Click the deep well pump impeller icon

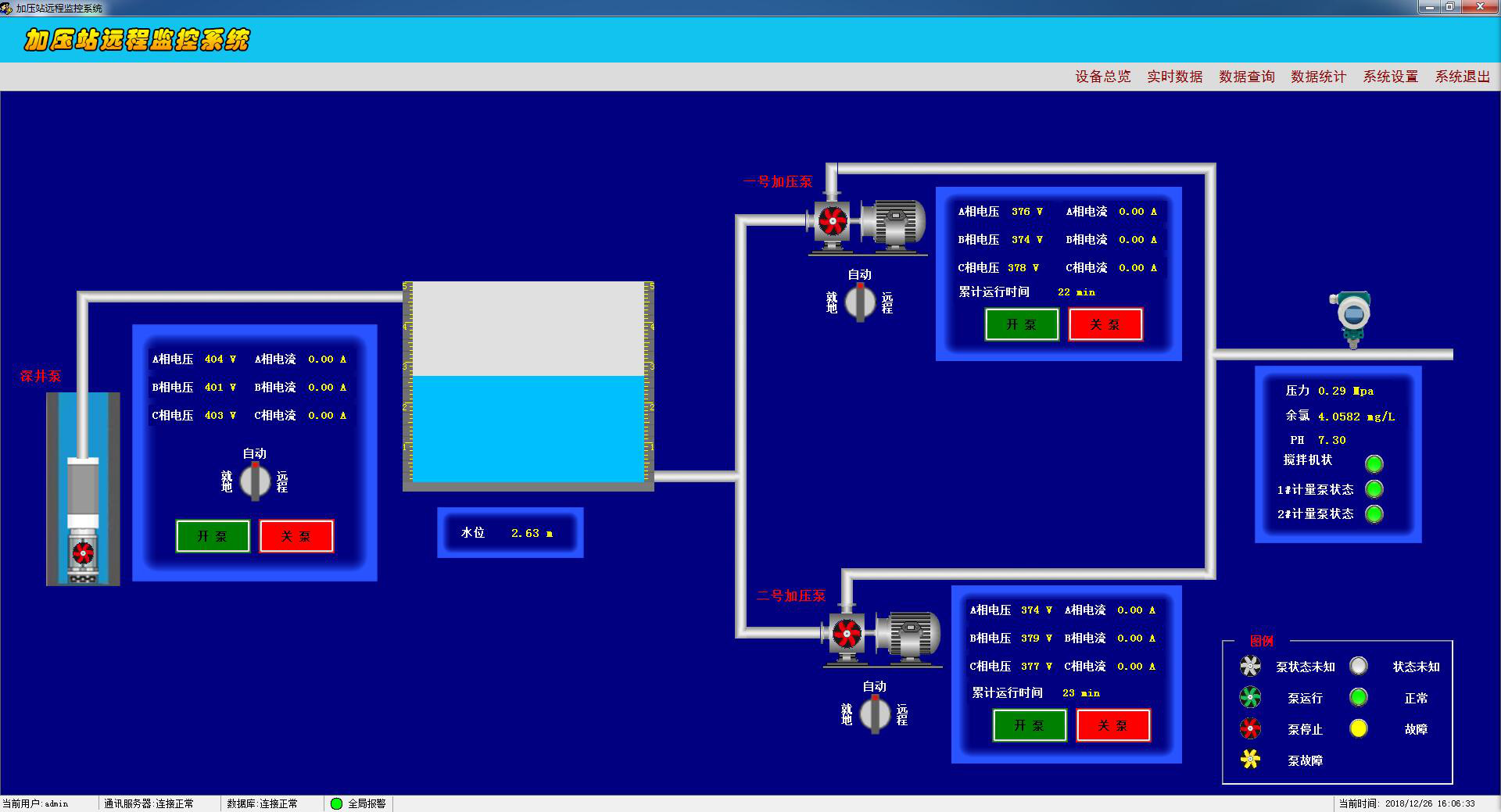coord(83,553)
